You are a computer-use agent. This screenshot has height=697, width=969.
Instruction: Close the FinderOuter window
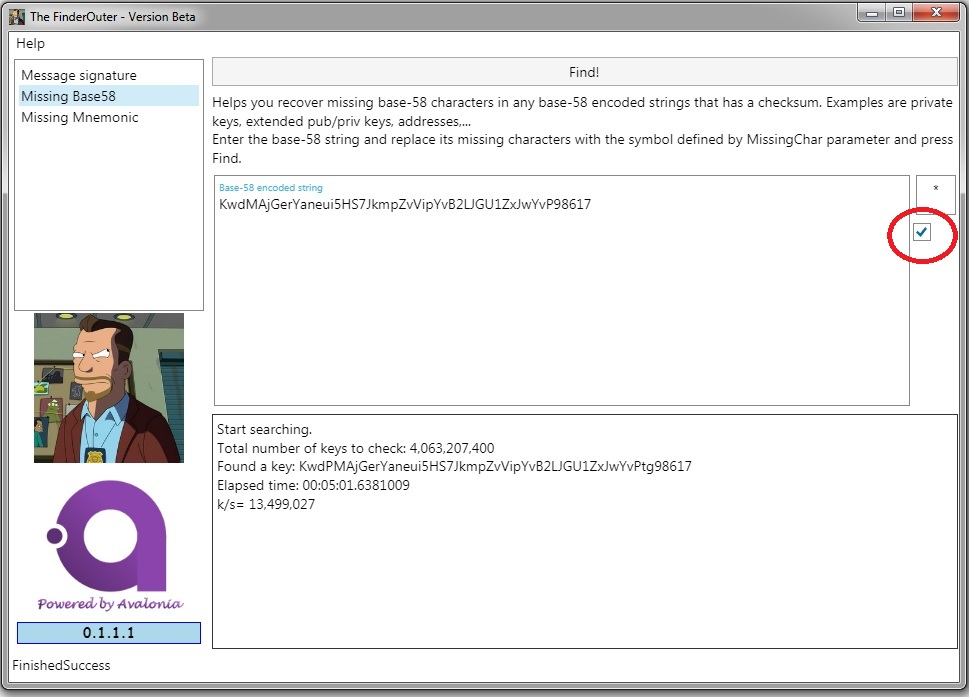[x=936, y=13]
